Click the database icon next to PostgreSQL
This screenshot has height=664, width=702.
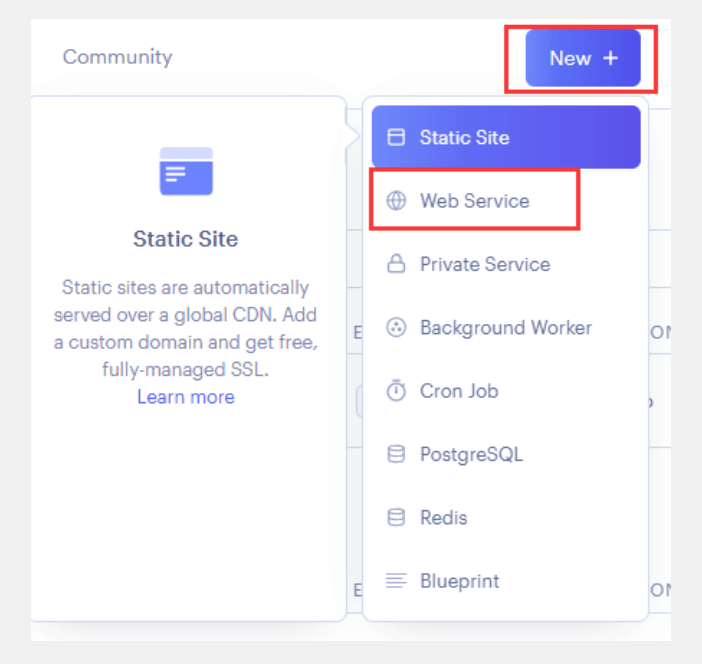coord(397,455)
